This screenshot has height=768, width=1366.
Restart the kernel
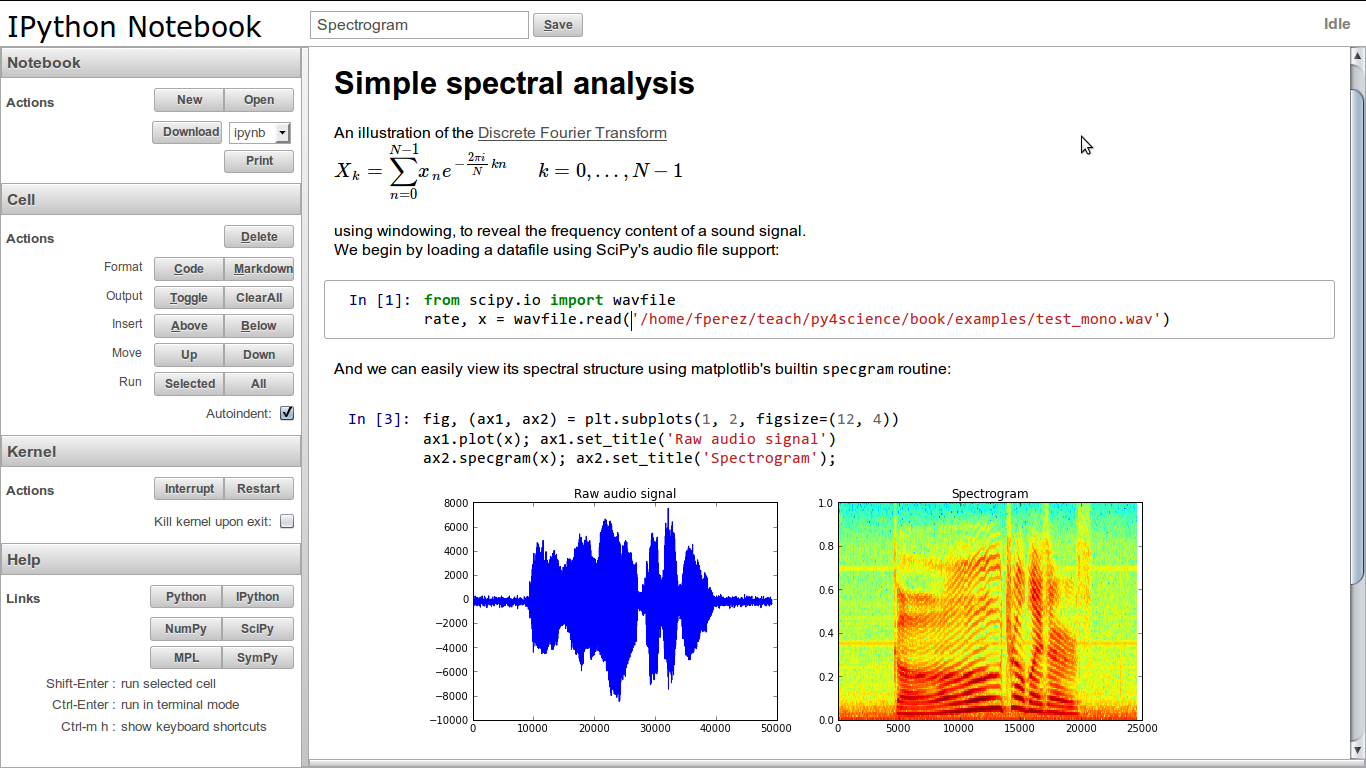[259, 489]
